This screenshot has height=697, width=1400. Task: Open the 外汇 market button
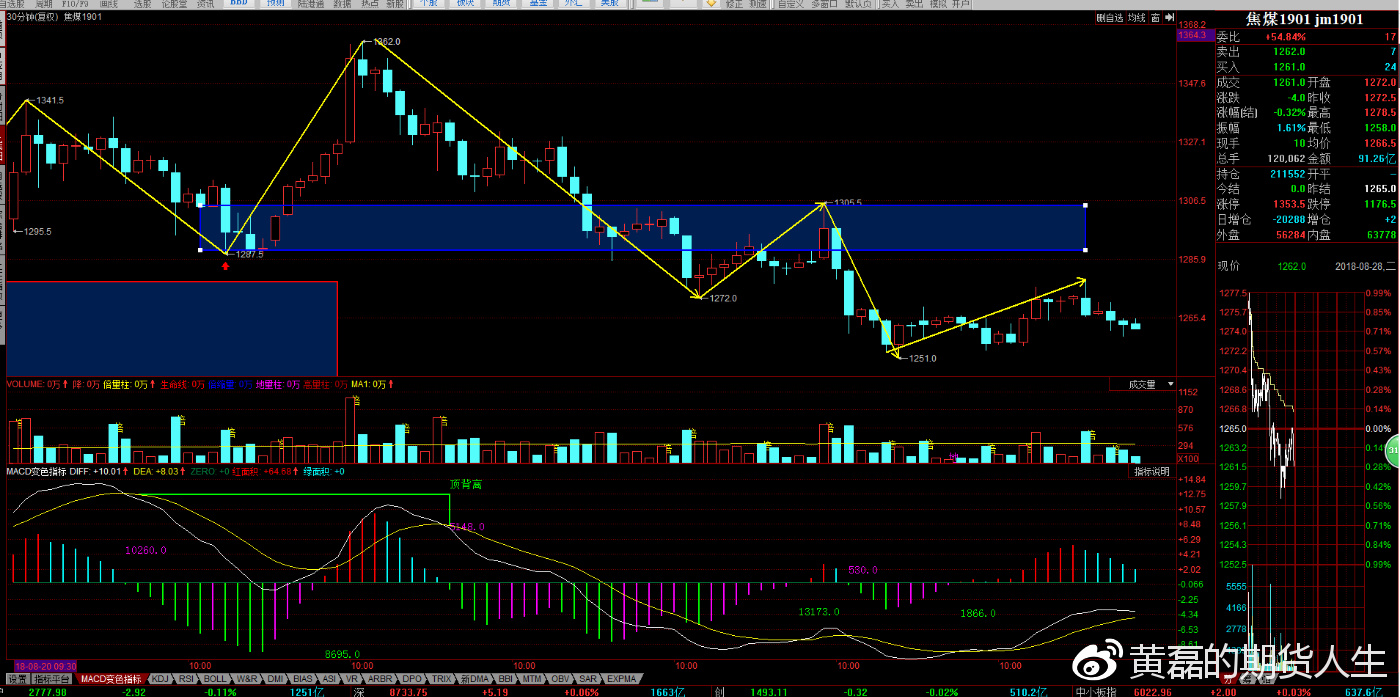click(573, 3)
